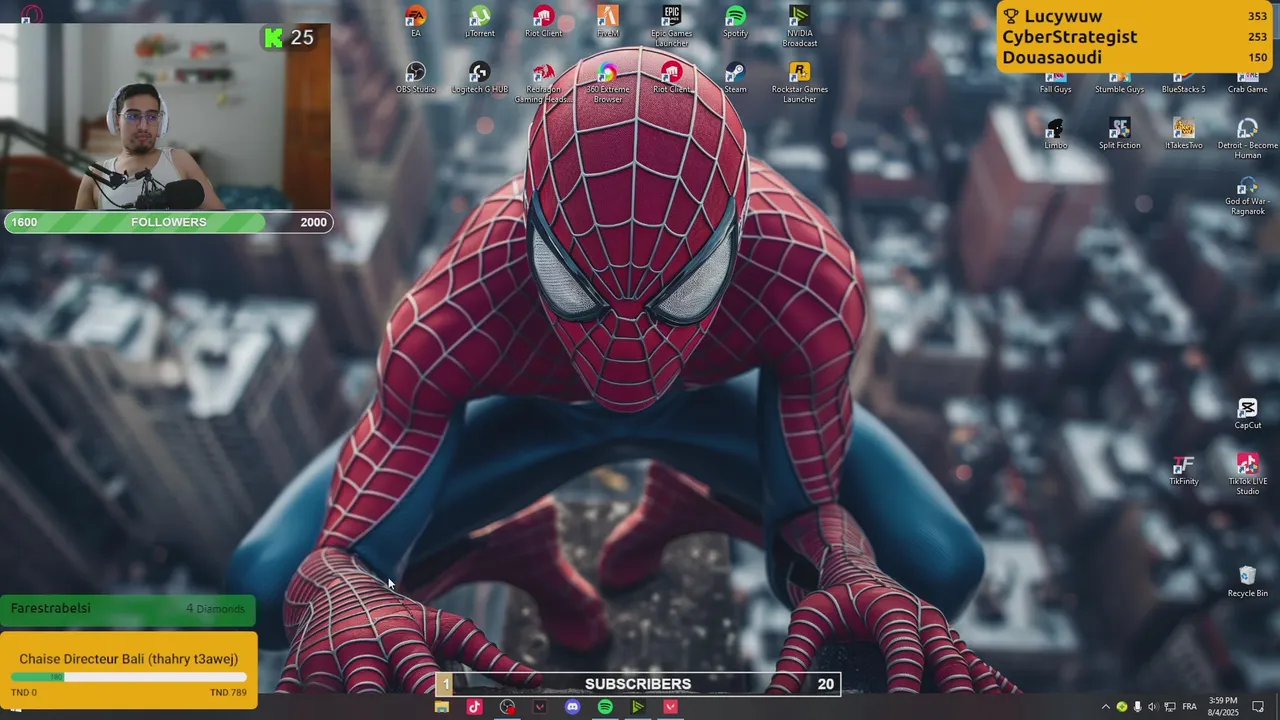Image resolution: width=1280 pixels, height=720 pixels.
Task: Open the volume control tray icon
Action: point(1152,707)
